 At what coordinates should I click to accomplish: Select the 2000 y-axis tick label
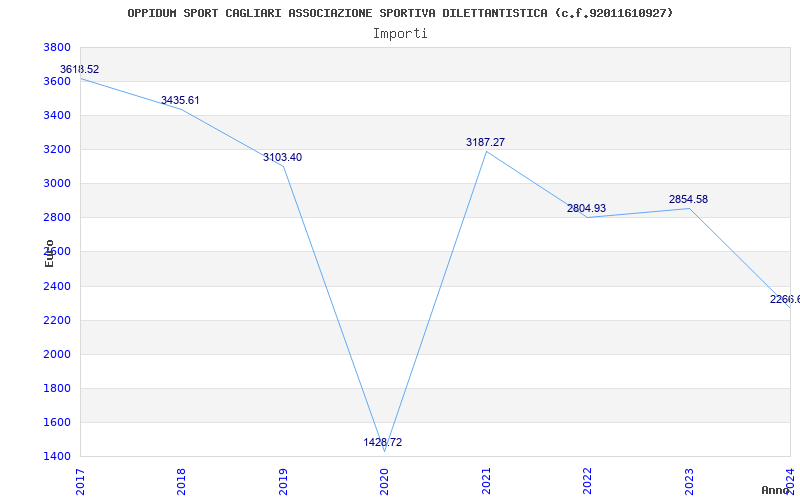click(x=56, y=355)
